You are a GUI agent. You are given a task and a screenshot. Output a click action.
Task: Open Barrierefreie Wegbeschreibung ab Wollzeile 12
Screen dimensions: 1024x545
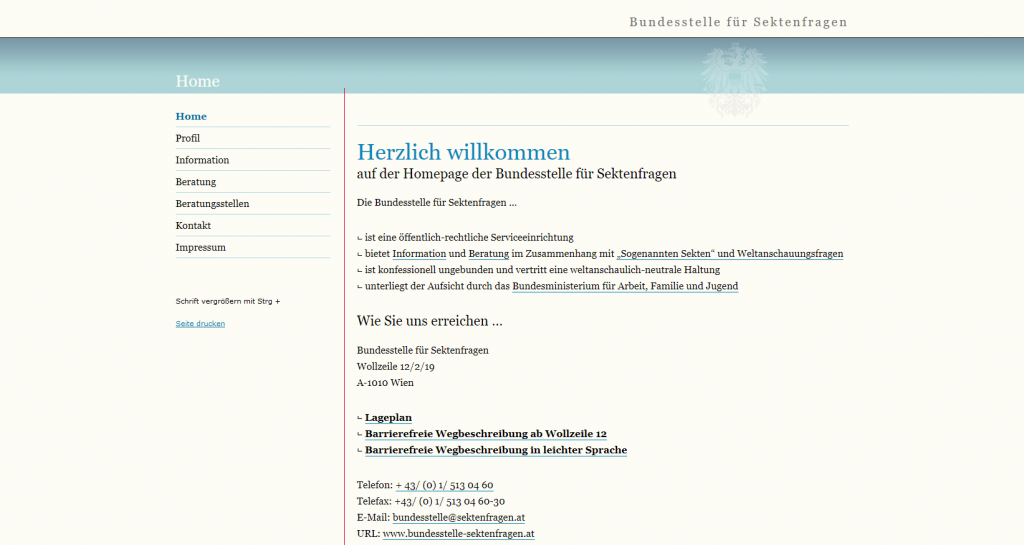[485, 434]
